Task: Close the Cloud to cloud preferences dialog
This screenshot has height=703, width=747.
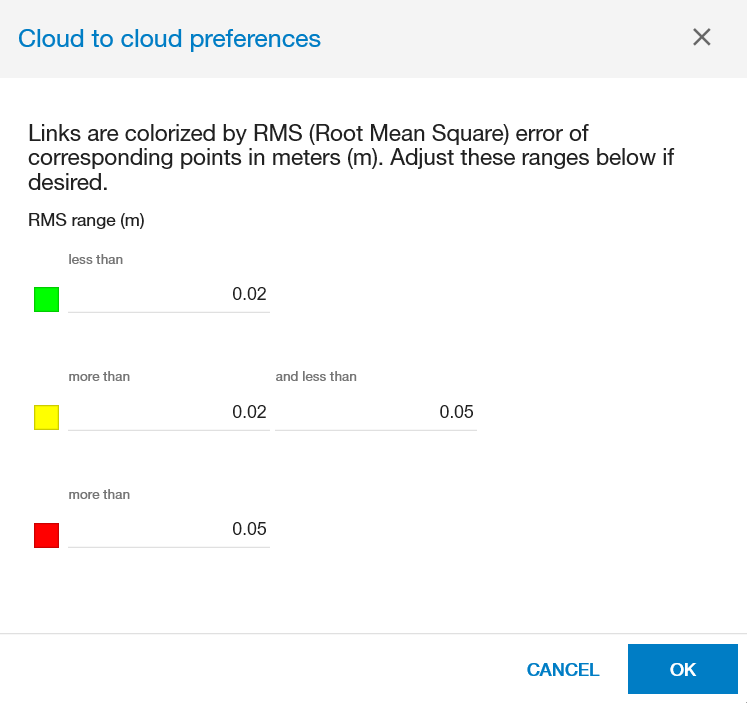Action: coord(702,38)
